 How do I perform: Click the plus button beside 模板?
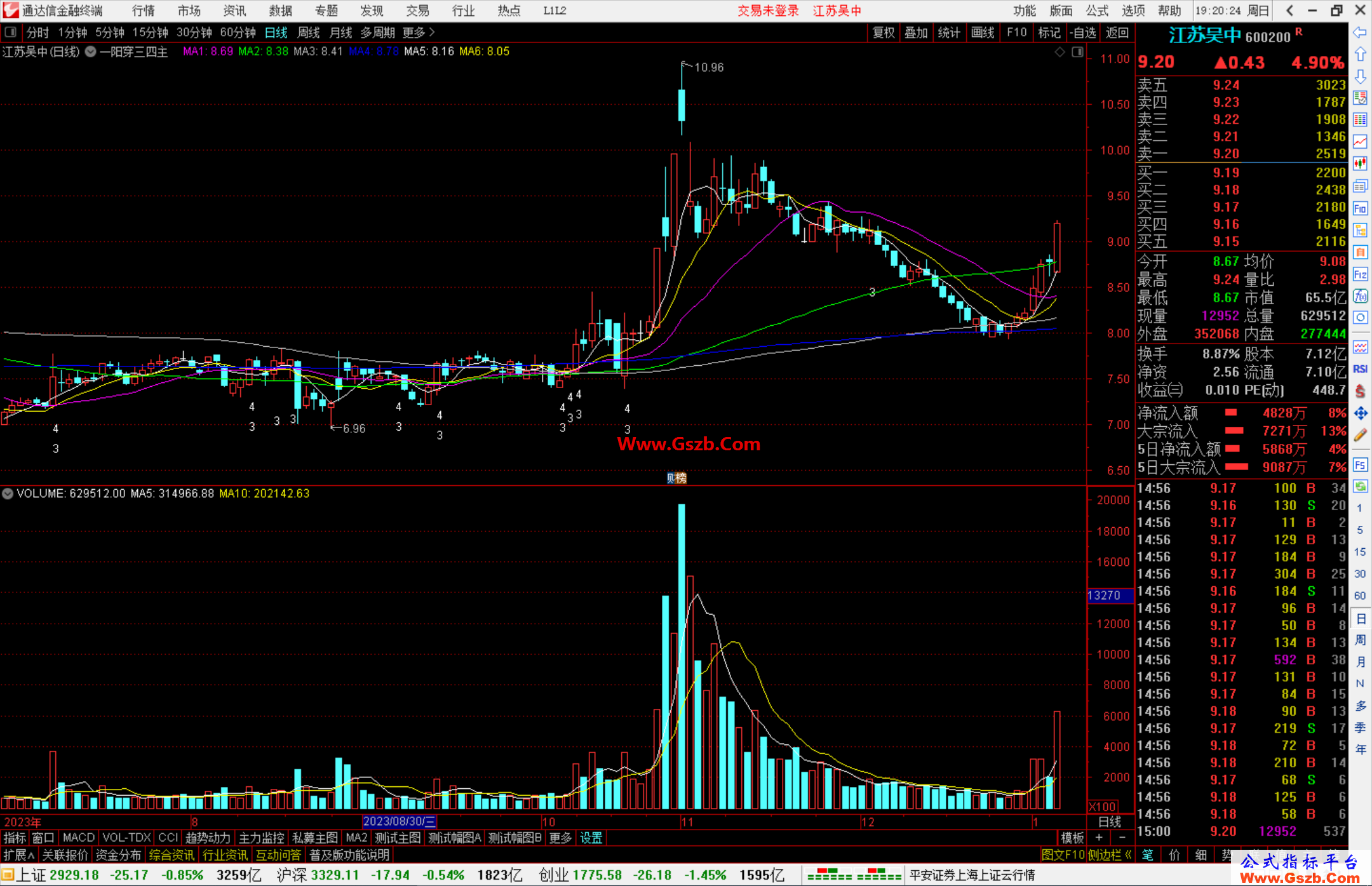tap(1099, 838)
